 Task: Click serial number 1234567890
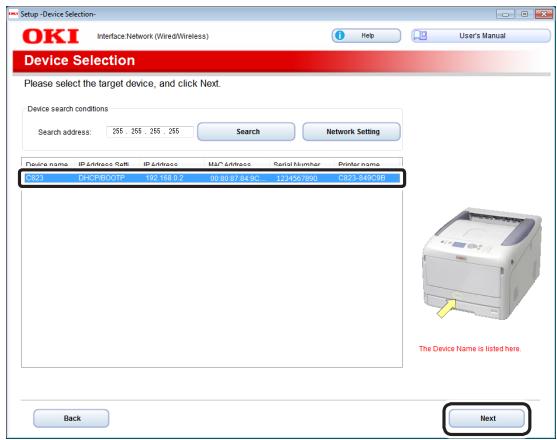coord(297,178)
